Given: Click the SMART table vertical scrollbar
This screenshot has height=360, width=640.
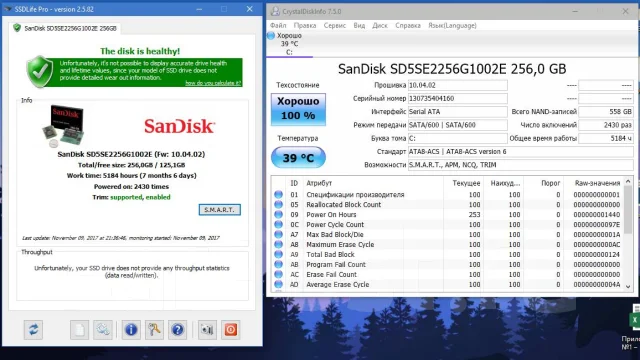Looking at the screenshot, I should pyautogui.click(x=628, y=234).
